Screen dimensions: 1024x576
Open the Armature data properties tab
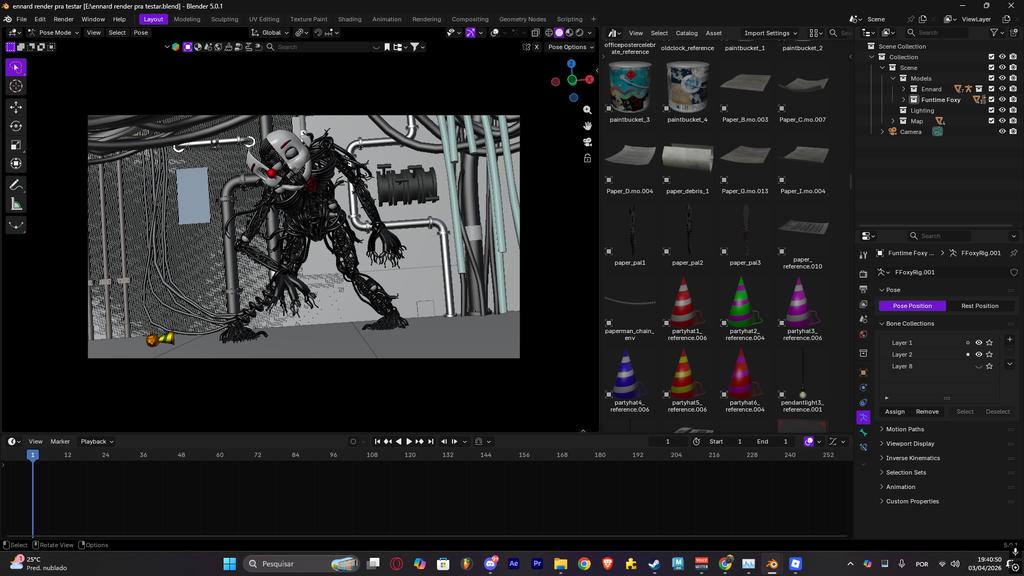pyautogui.click(x=863, y=417)
